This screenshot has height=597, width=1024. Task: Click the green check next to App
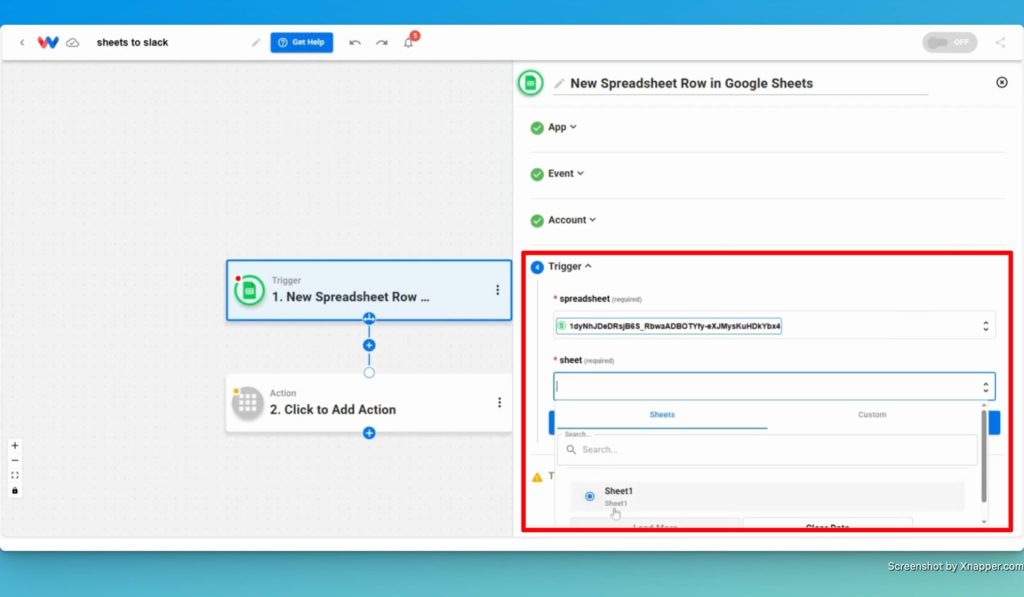point(537,128)
